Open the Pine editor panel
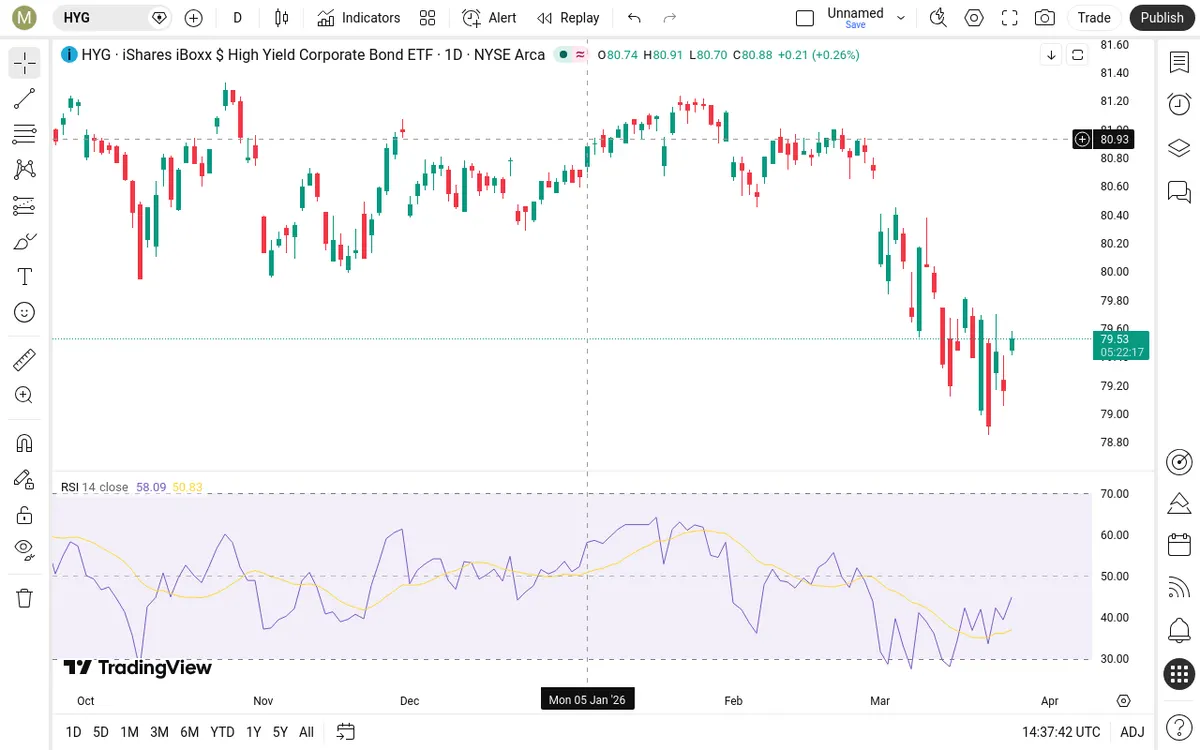1200x750 pixels. pyautogui.click(x=1179, y=502)
